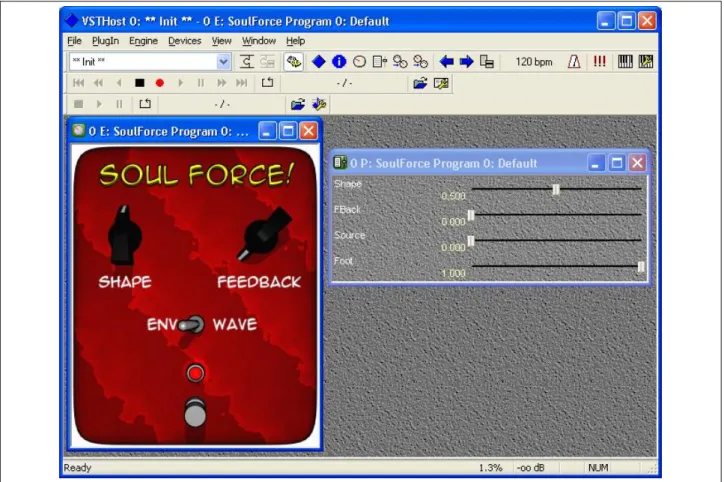Screen dimensions: 724x482
Task: Click the skip-to-end button in player bar
Action: pyautogui.click(x=241, y=83)
